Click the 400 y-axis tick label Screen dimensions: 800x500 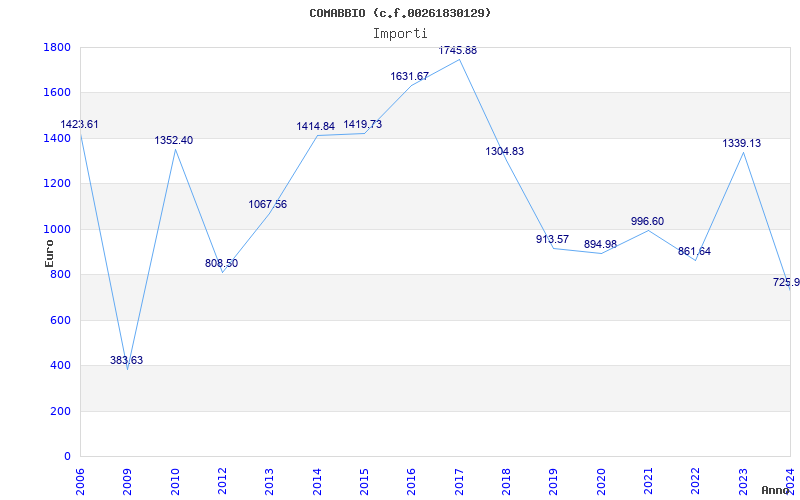tap(60, 366)
